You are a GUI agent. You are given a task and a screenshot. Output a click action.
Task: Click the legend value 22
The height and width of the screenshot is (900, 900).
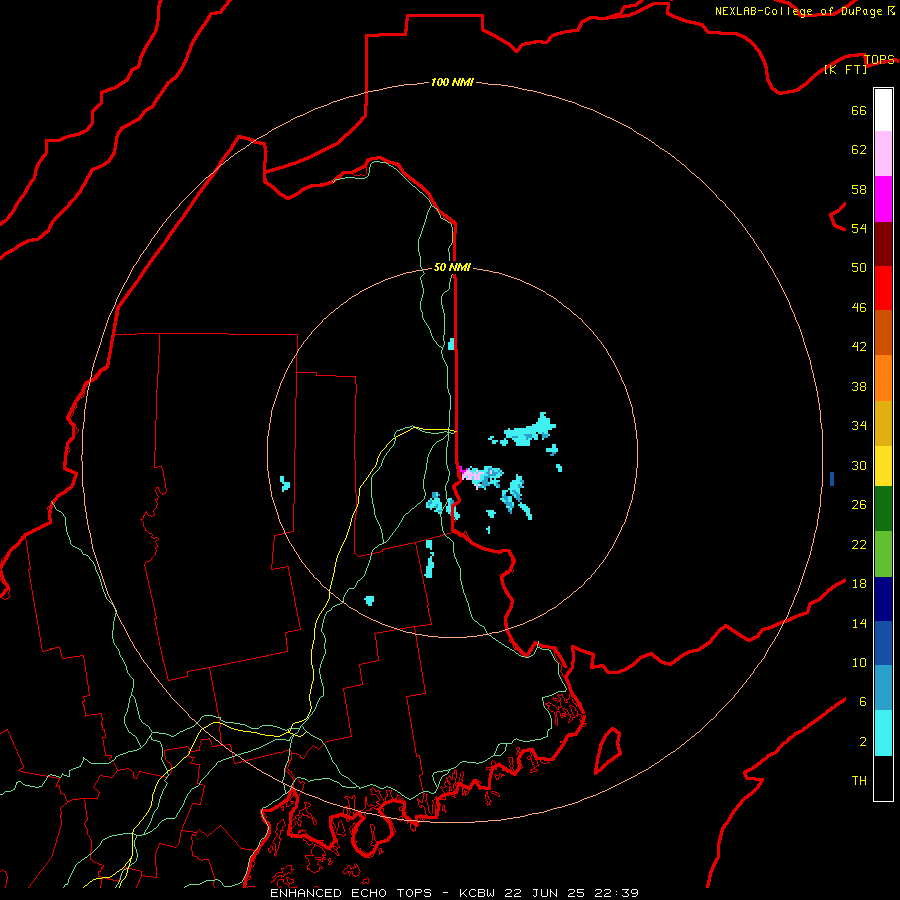(x=859, y=544)
